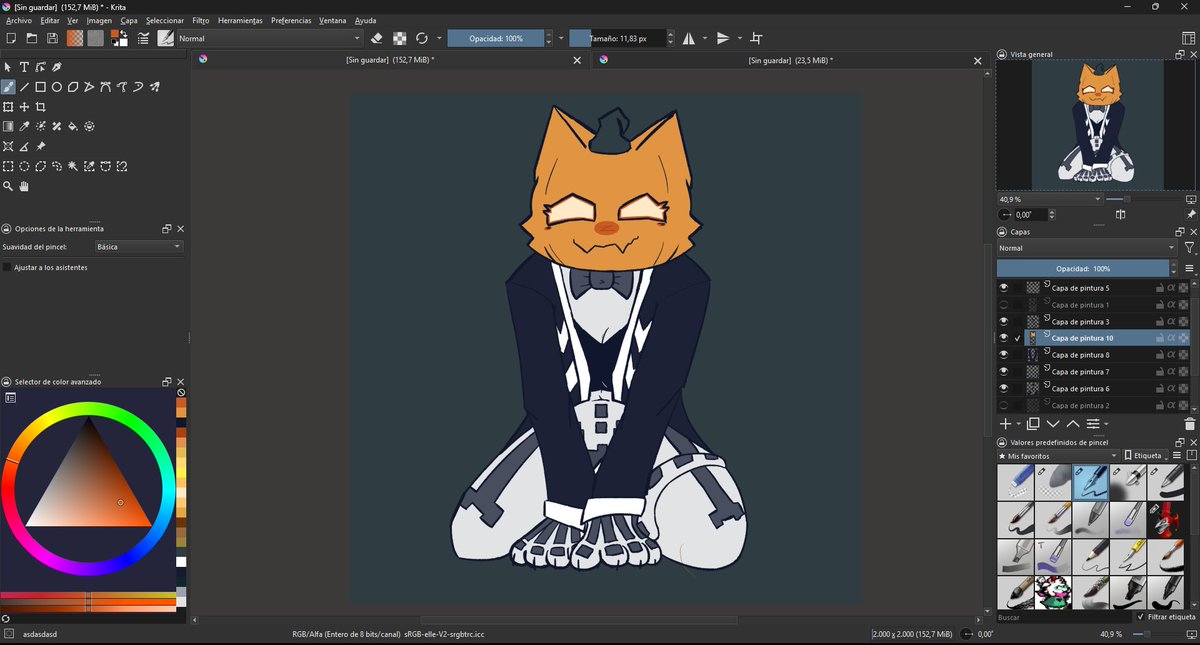Hide layer Capa de pintura 10
Viewport: 1200px width, 645px height.
[x=1004, y=338]
